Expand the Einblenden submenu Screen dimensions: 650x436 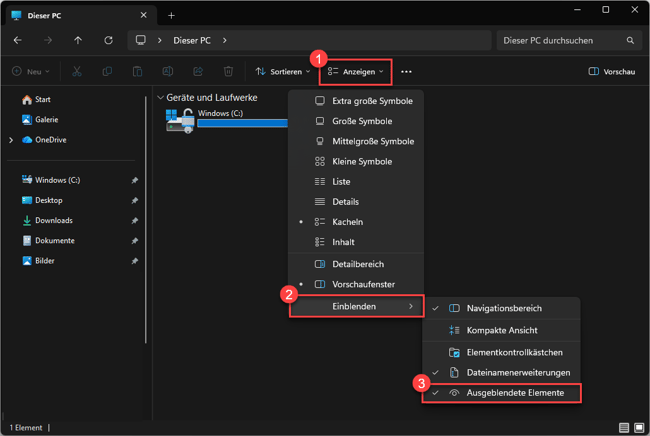coord(356,307)
